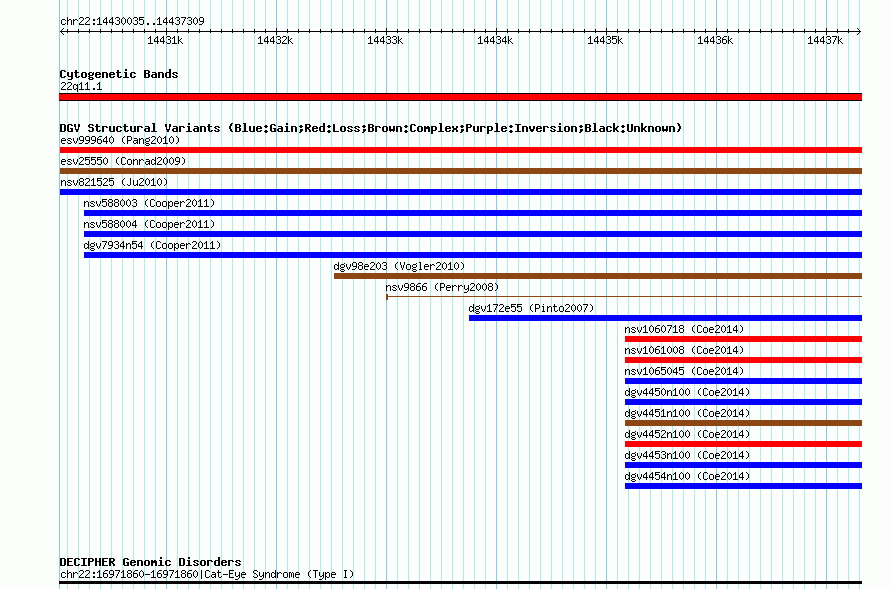Image resolution: width=890 pixels, height=589 pixels.
Task: Select dgv4450n100 (Coe2014) label
Action: (687, 392)
